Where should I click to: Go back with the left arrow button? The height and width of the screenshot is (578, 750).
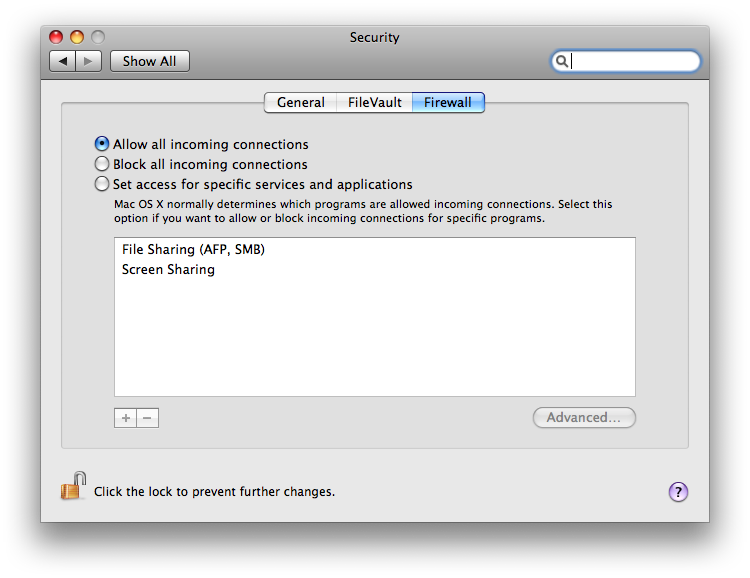pyautogui.click(x=63, y=61)
